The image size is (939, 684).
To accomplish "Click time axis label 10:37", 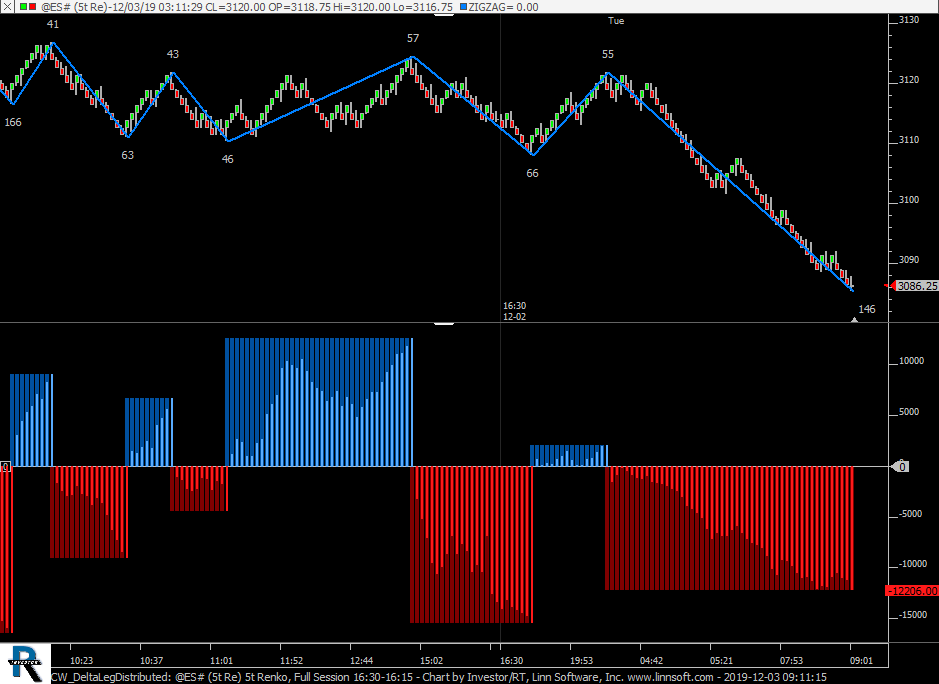I will click(x=152, y=660).
